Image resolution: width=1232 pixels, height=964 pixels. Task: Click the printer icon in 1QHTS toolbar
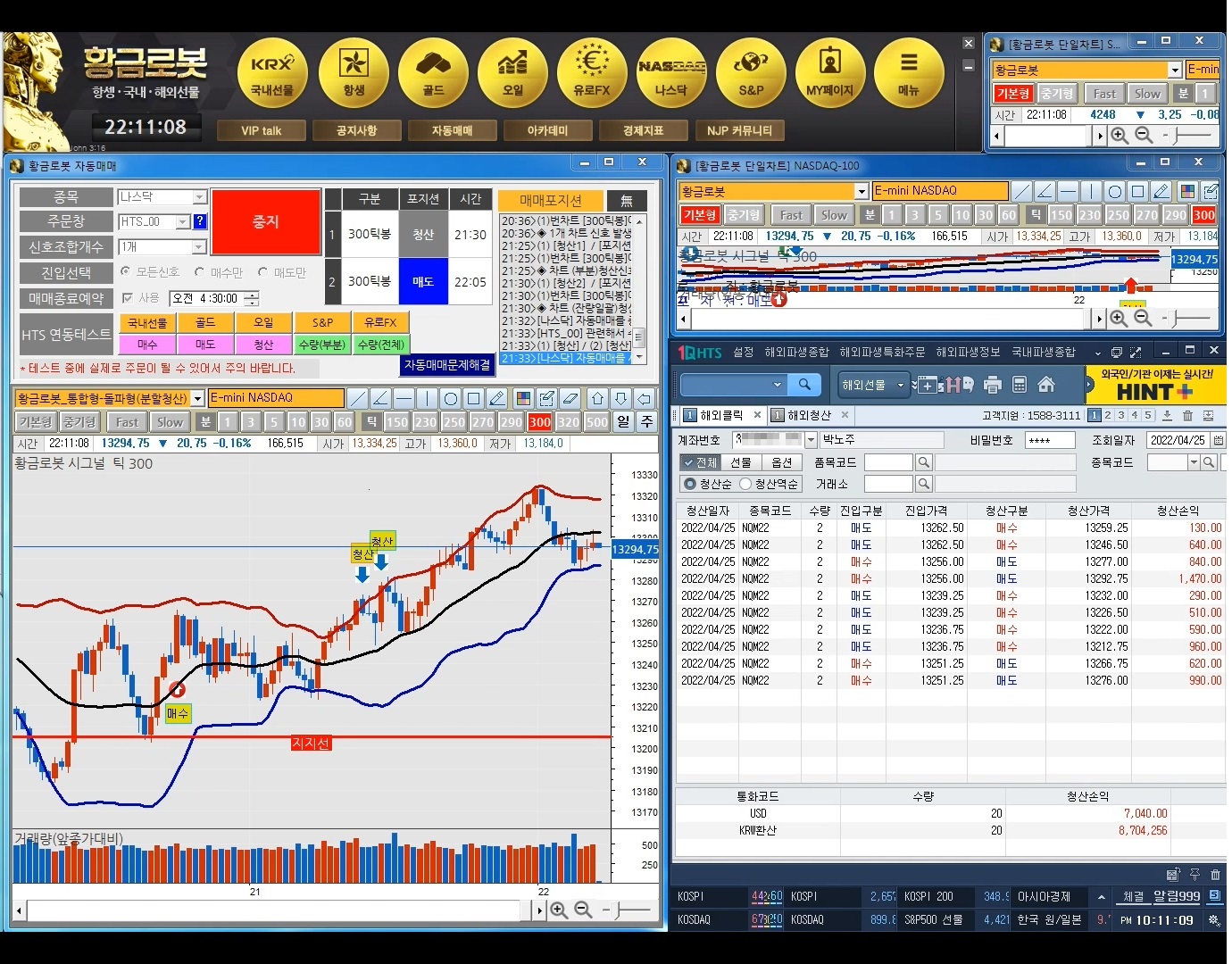993,385
